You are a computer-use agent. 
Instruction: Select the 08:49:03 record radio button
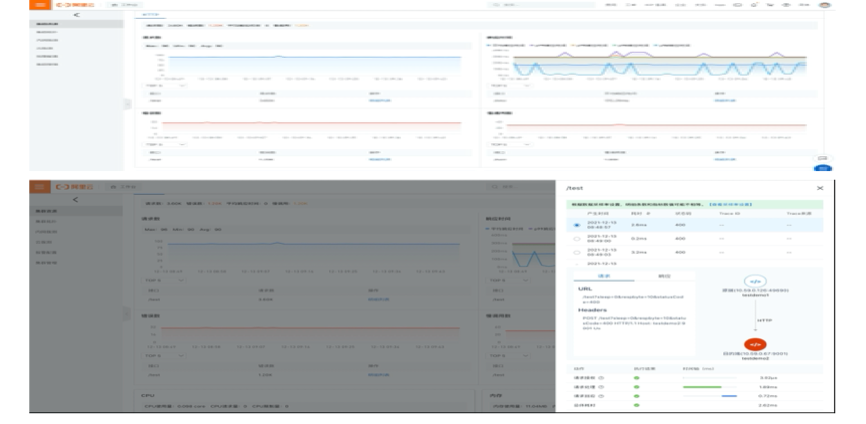(x=577, y=252)
